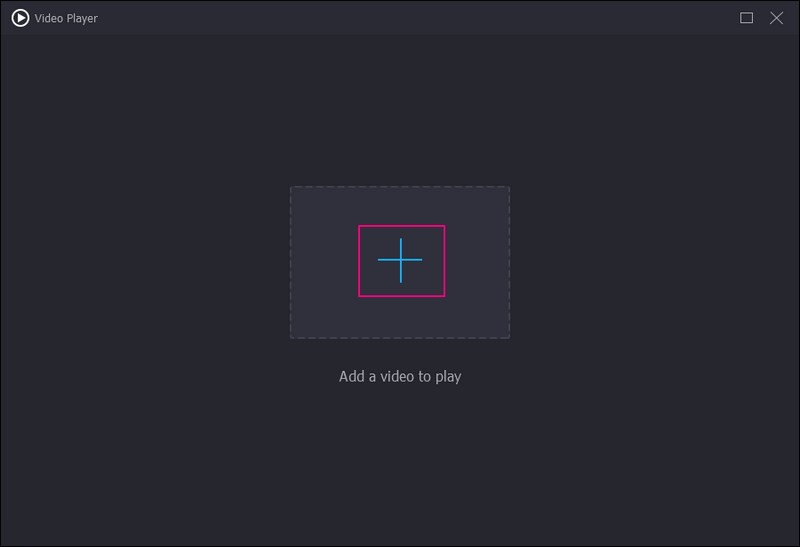Click the word "Add" in the hint text
Screen dimensions: 800x547
pyautogui.click(x=352, y=377)
